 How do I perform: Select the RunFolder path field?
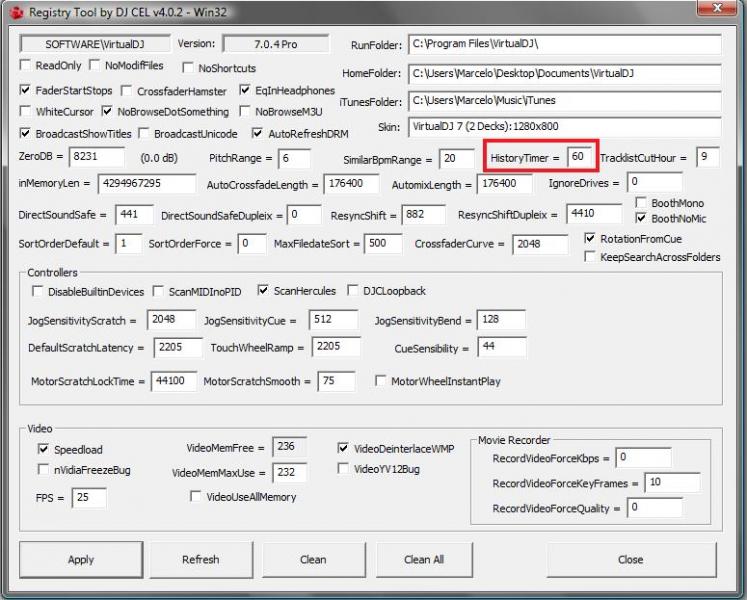tap(564, 46)
